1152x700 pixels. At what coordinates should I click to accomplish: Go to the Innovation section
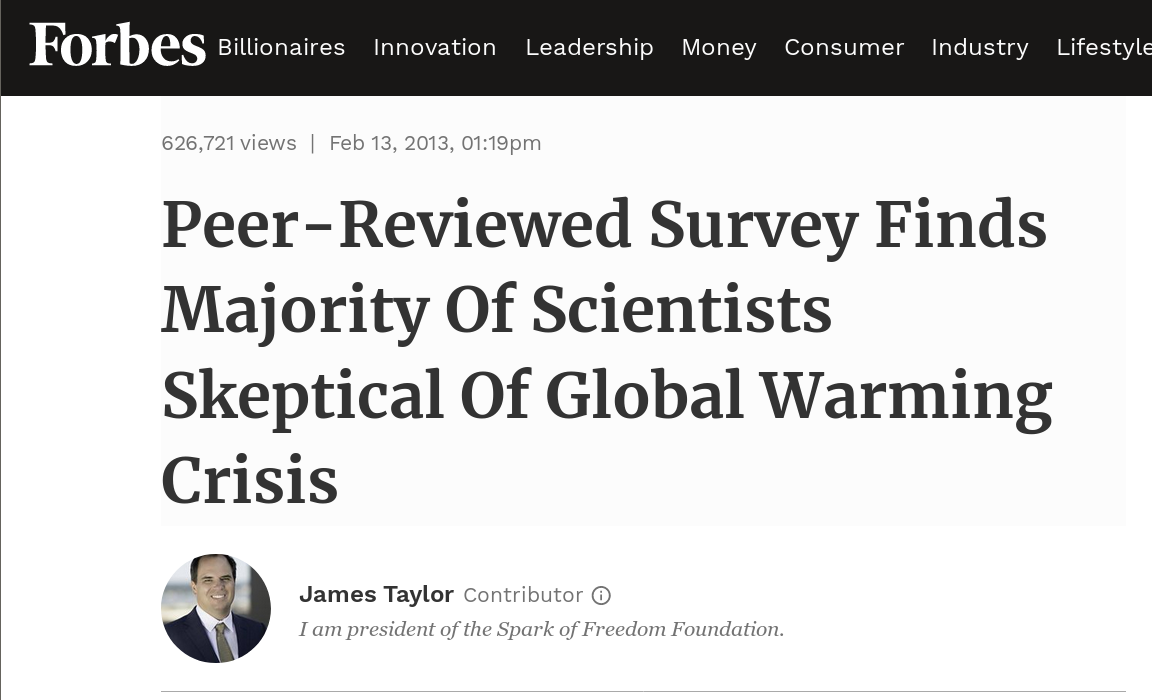click(435, 47)
